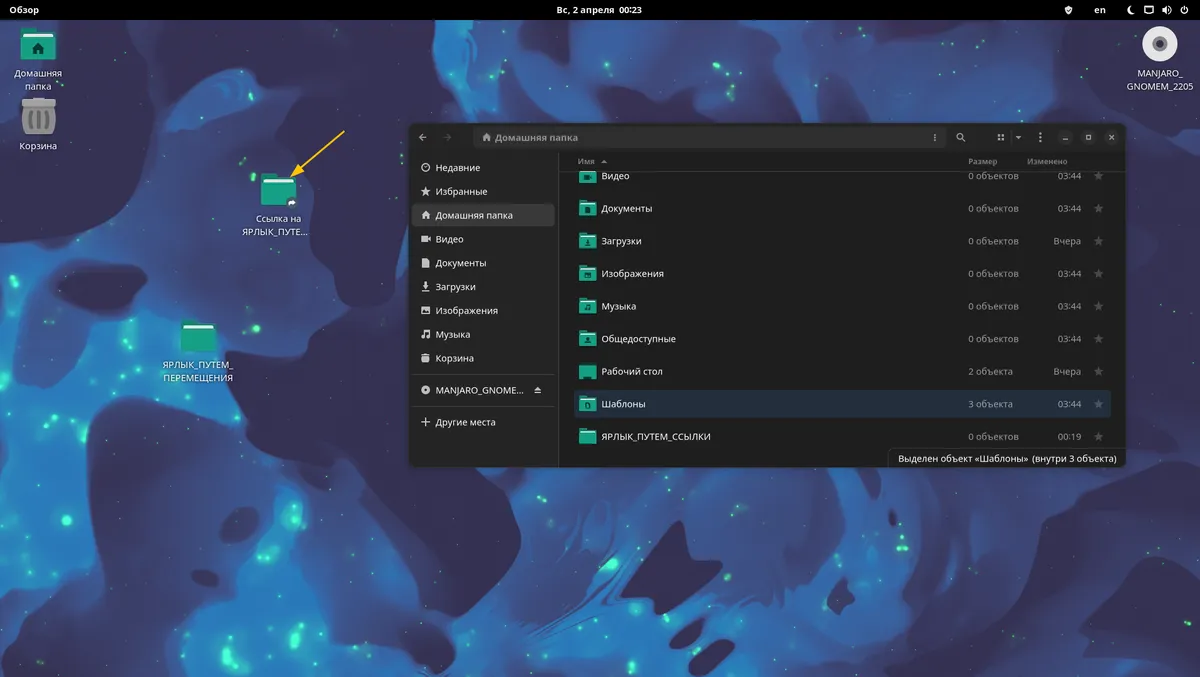The height and width of the screenshot is (677, 1200).
Task: Open the en keyboard layout menu
Action: pos(1100,10)
